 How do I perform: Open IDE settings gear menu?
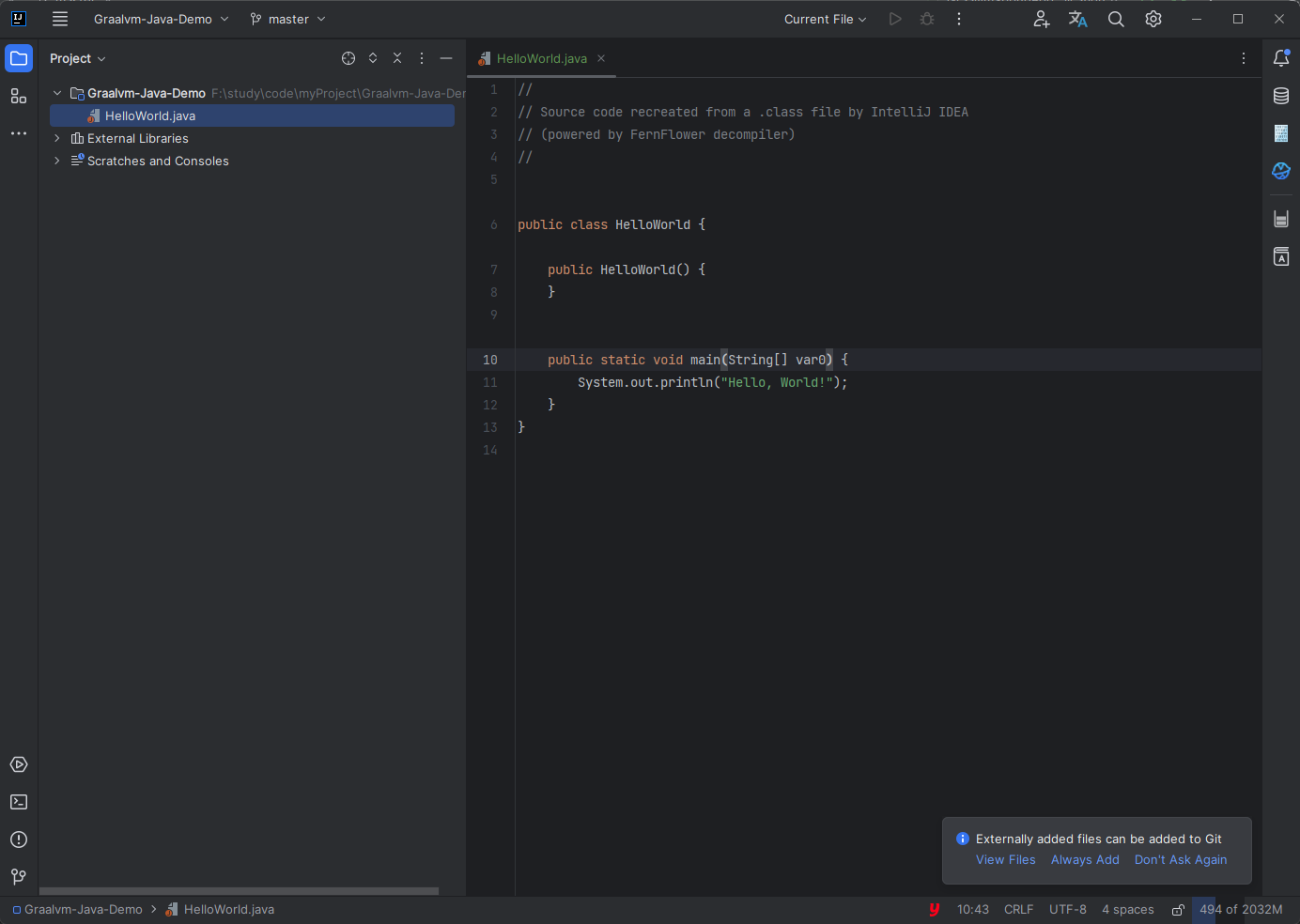tap(1153, 19)
